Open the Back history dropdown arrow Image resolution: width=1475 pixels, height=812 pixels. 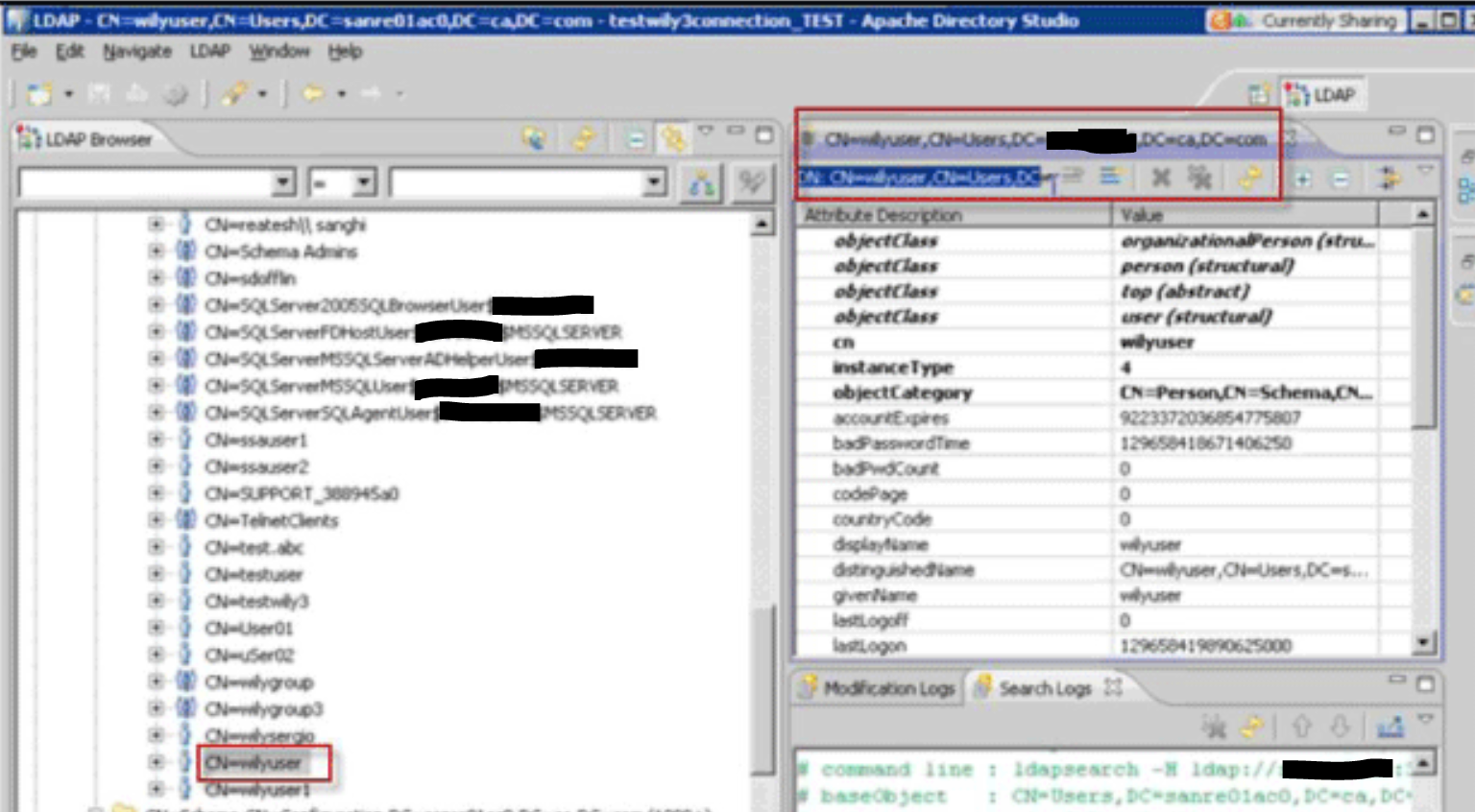pos(341,94)
